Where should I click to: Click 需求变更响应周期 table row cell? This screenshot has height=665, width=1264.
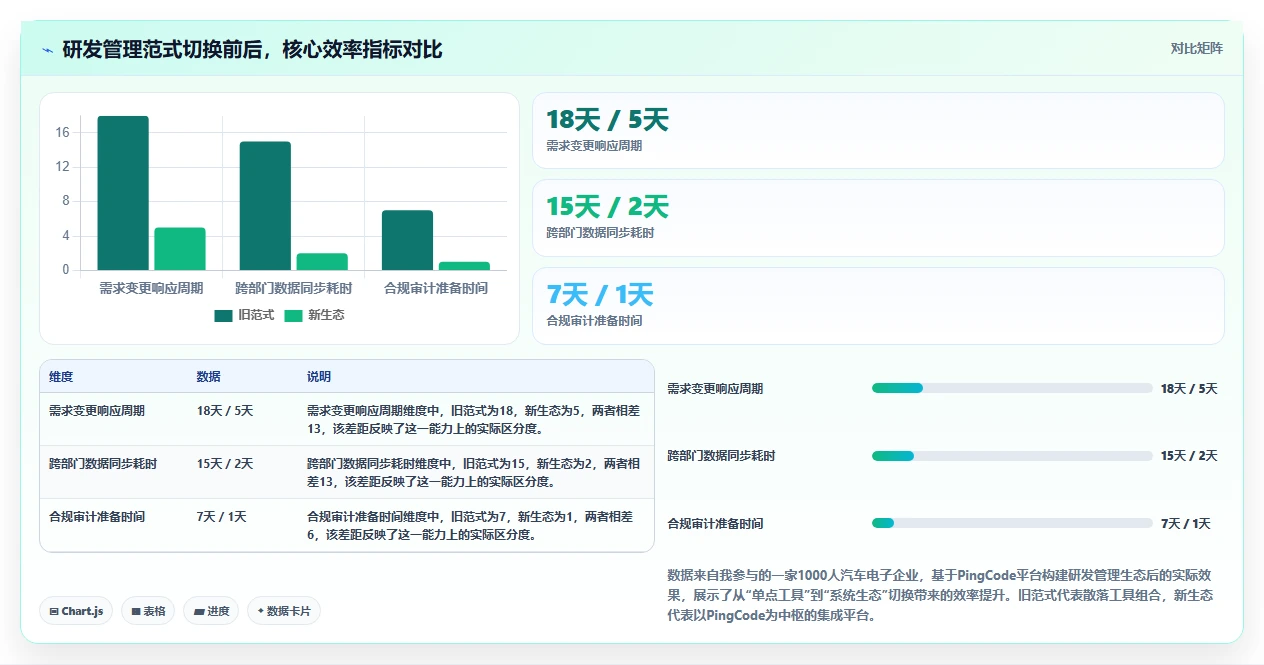pyautogui.click(x=97, y=410)
